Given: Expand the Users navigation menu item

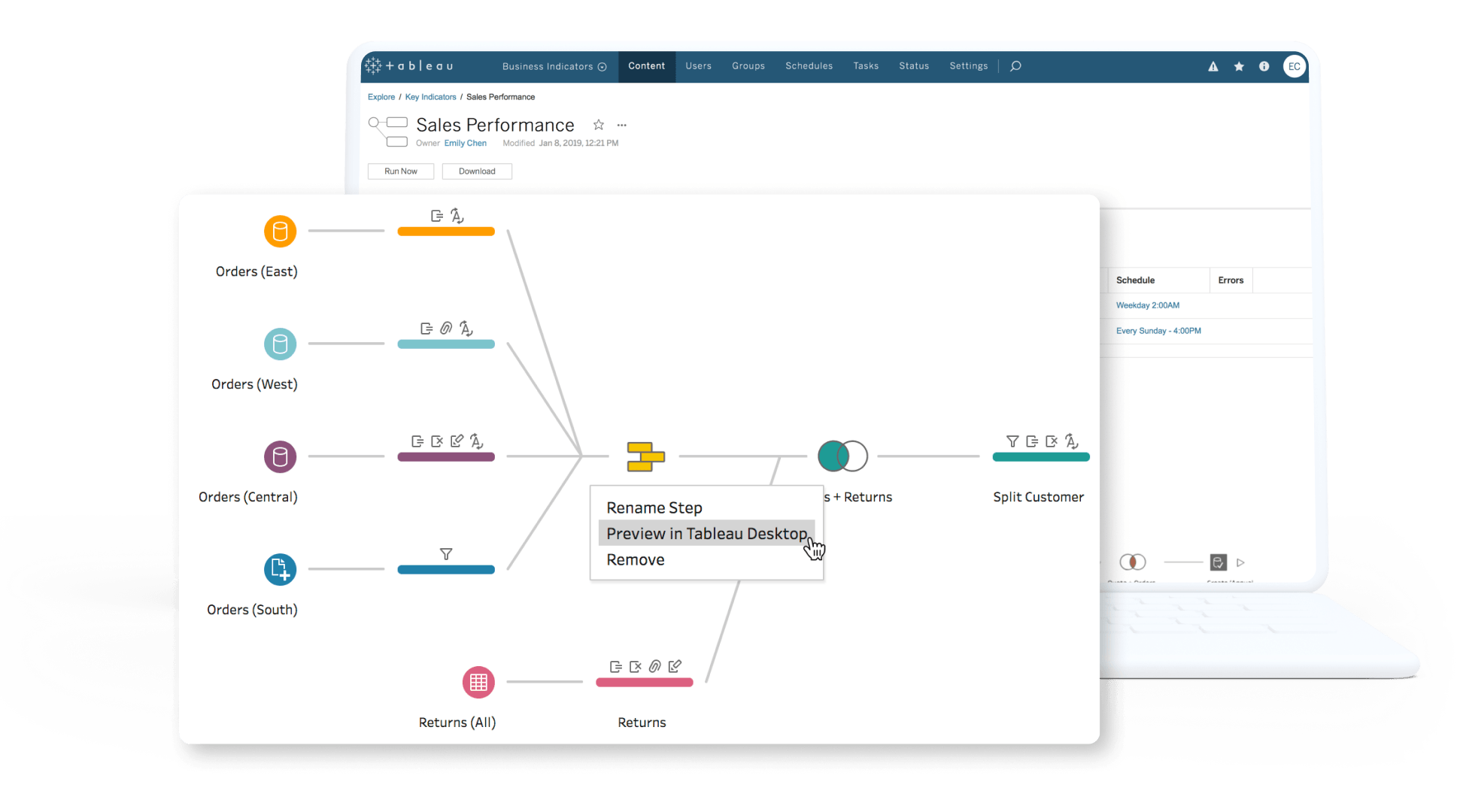Looking at the screenshot, I should [697, 65].
